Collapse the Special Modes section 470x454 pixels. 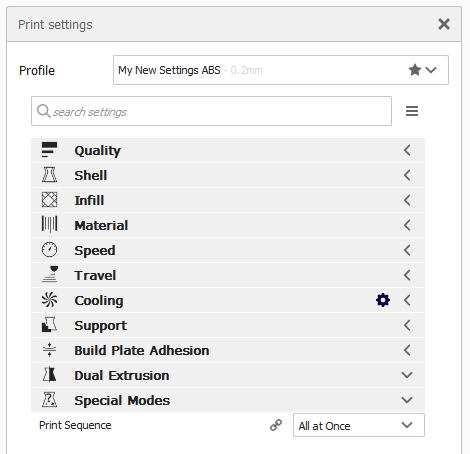click(x=407, y=400)
